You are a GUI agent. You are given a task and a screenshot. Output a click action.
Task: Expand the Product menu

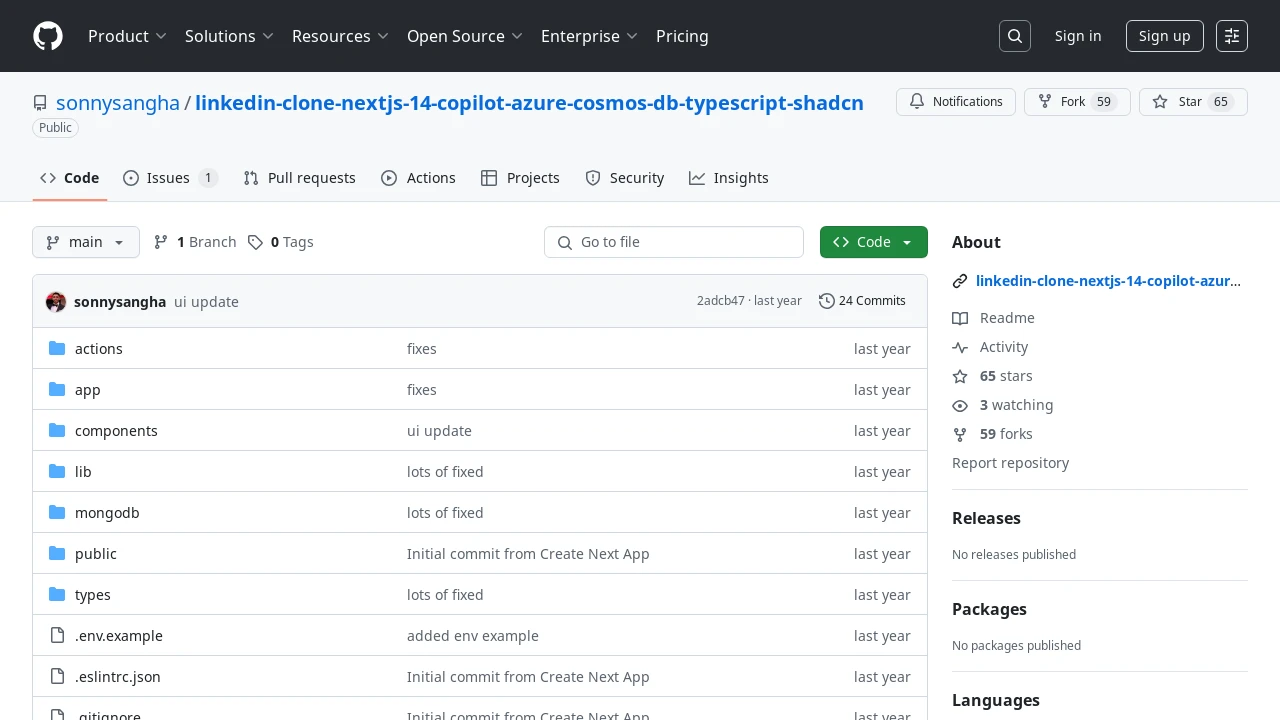[x=127, y=36]
